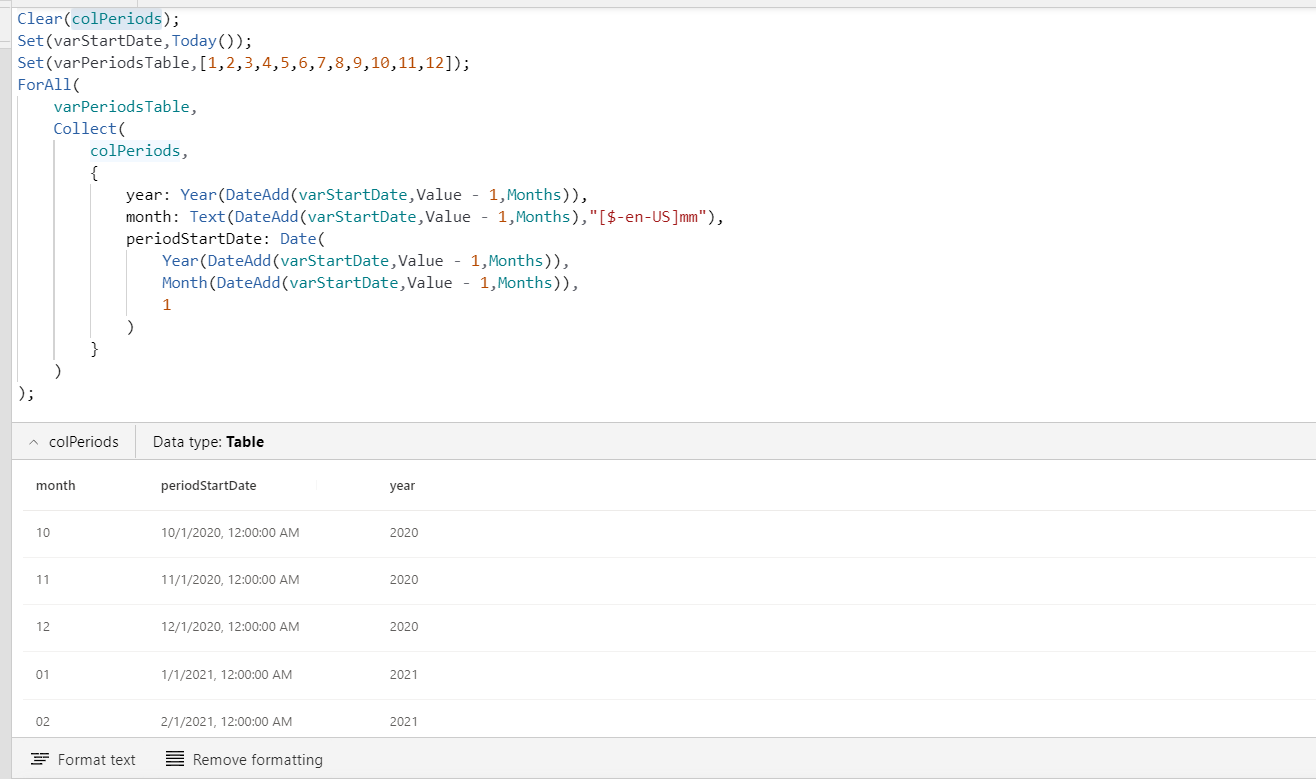Click the year column header
This screenshot has height=779, width=1316.
[x=402, y=486]
